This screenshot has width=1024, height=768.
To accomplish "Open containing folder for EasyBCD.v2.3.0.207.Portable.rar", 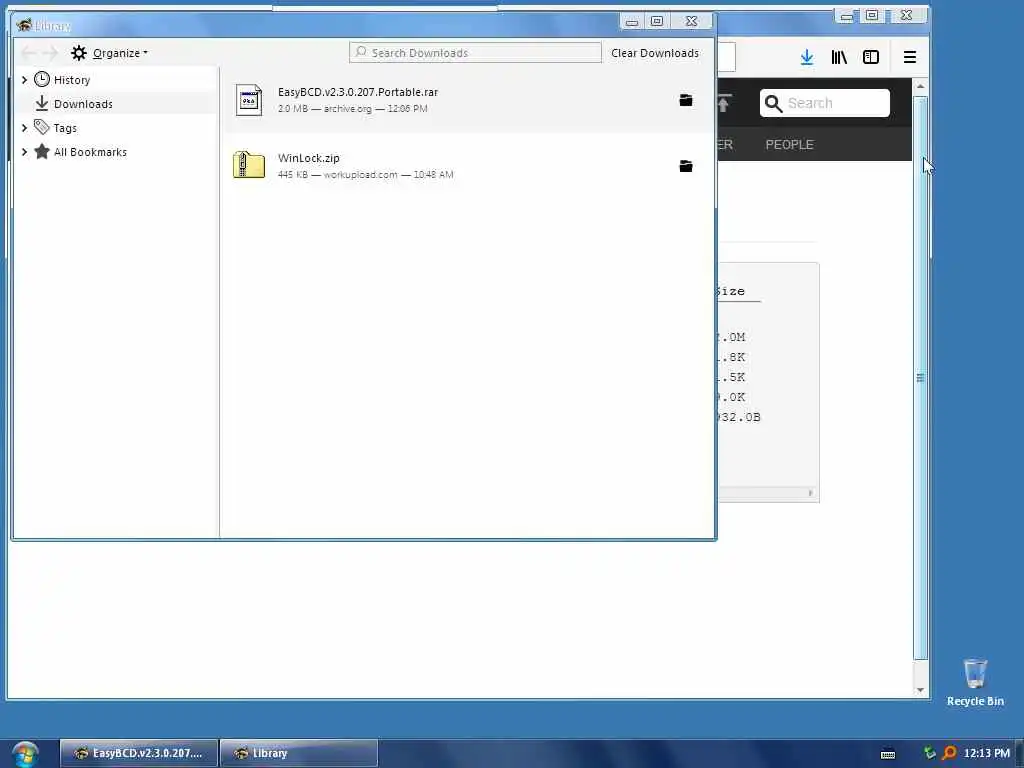I will [x=686, y=100].
